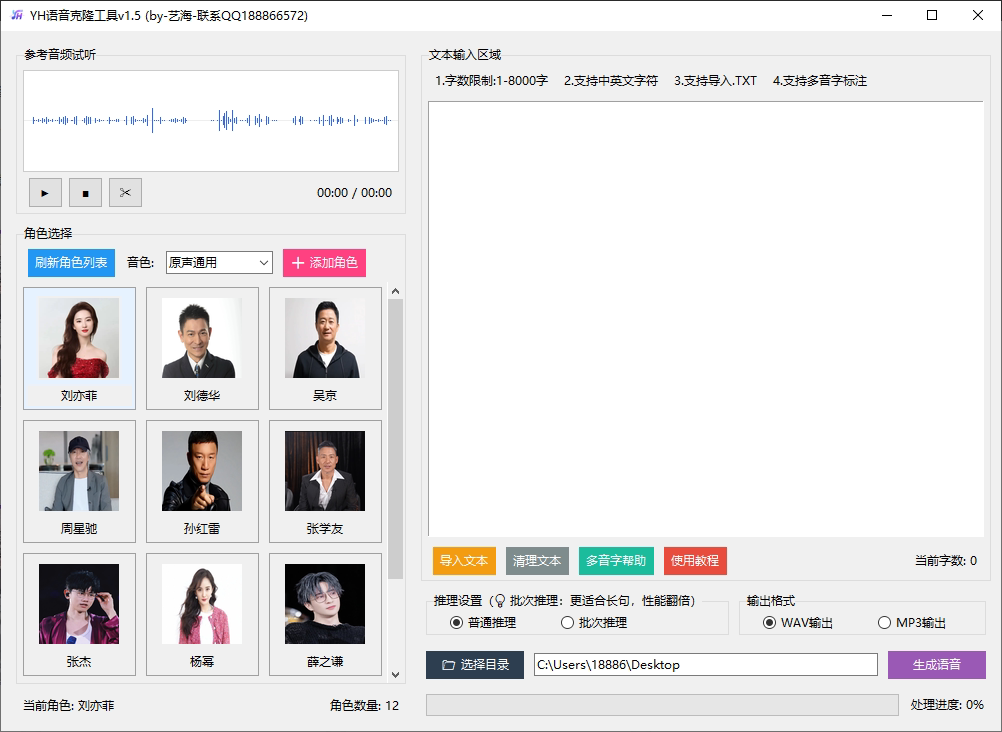Close the YH语音克隆工具 window

click(x=978, y=15)
